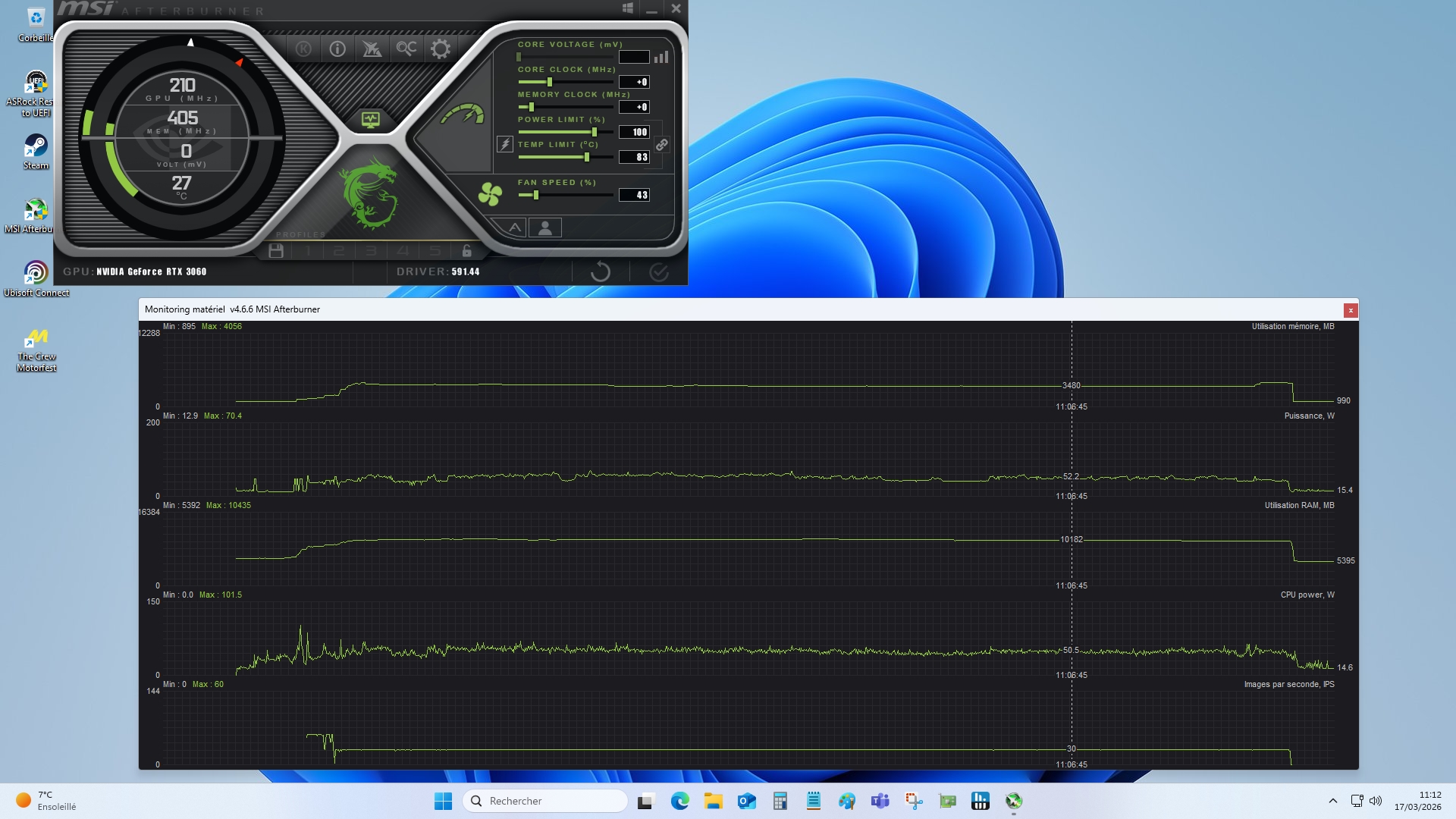Toggle the hardware monitor window icon
1456x819 pixels.
[370, 120]
